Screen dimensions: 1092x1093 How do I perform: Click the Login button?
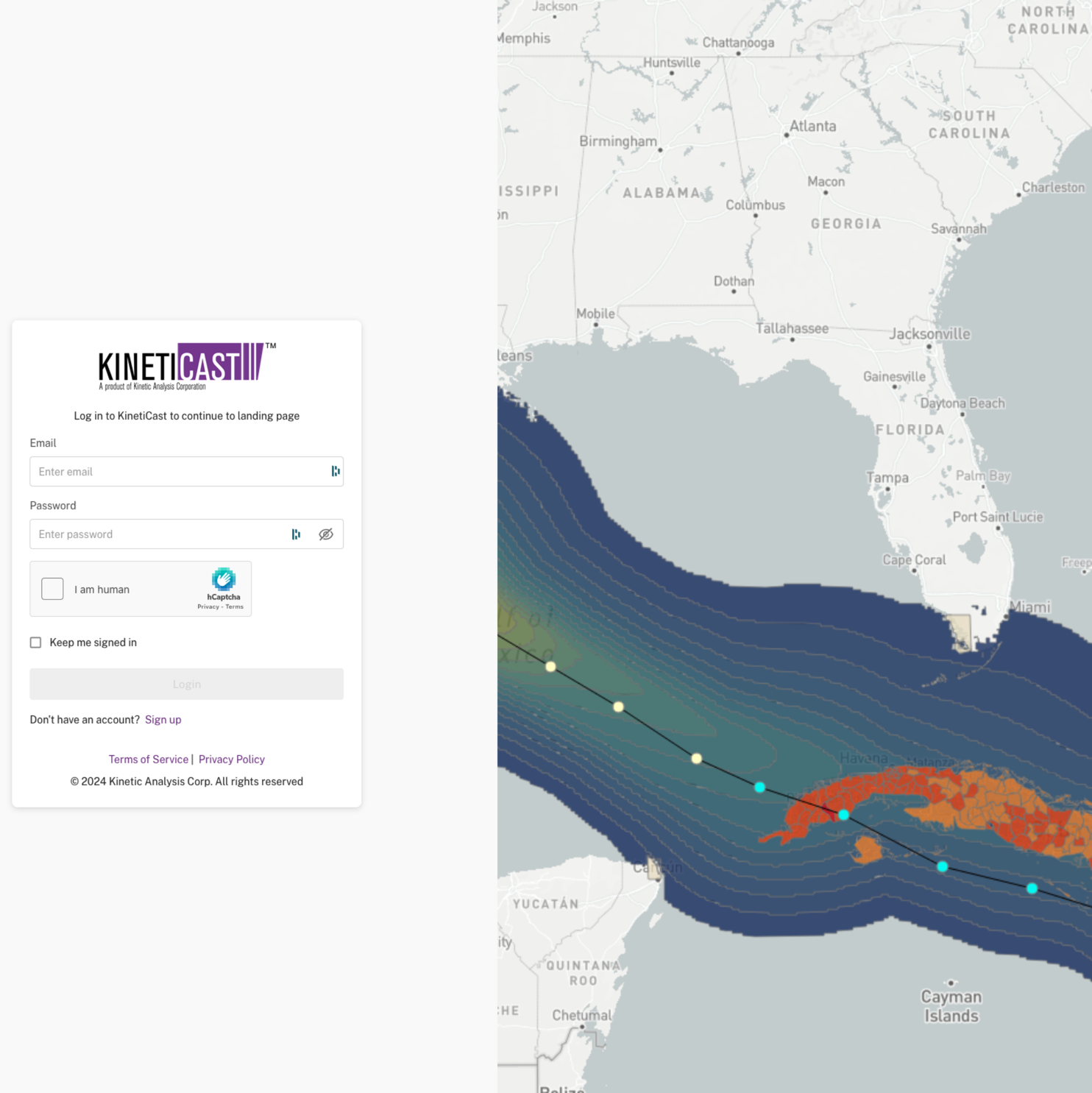click(x=186, y=685)
